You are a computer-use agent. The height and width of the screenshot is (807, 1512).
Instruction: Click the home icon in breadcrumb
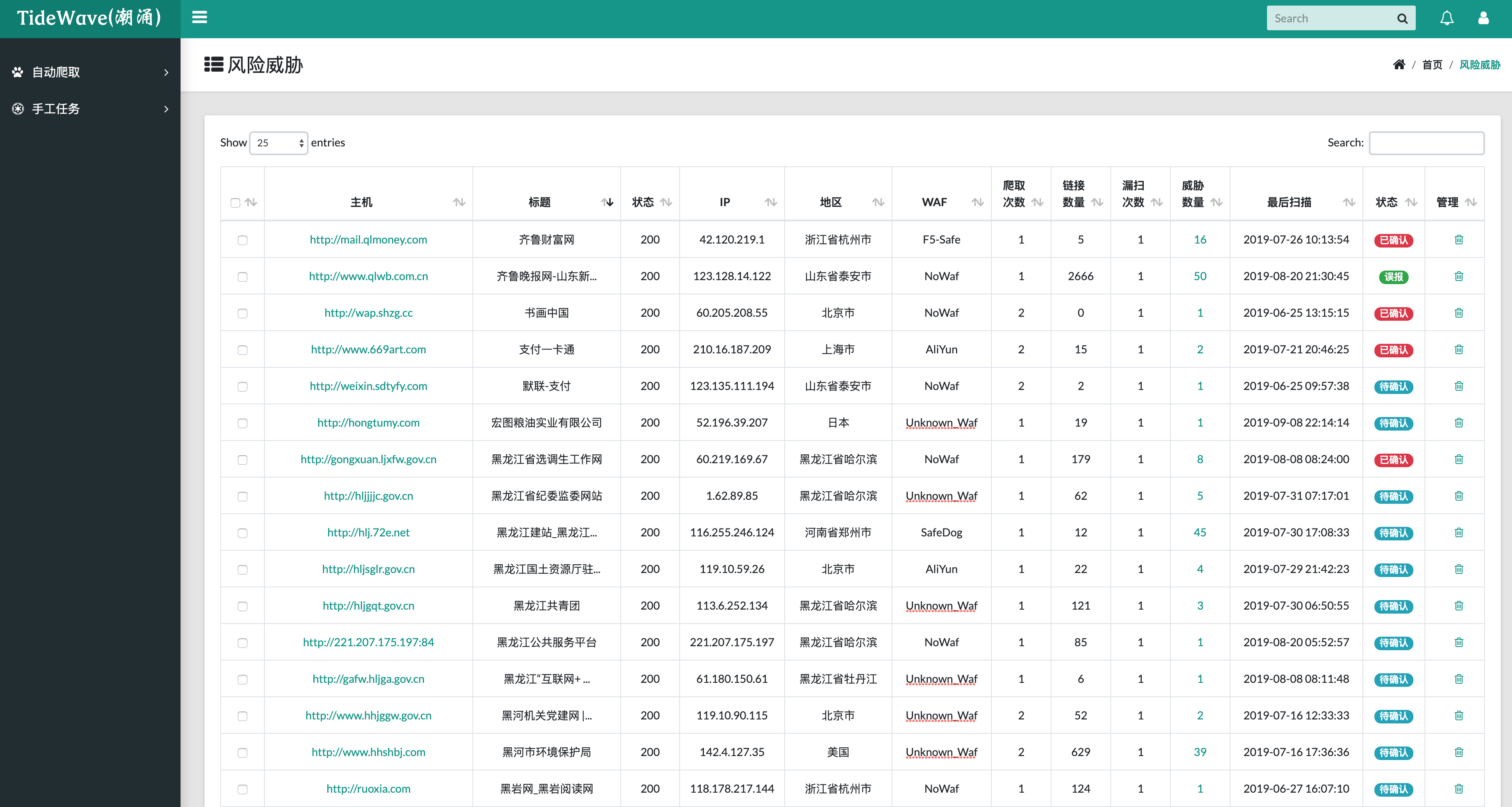tap(1399, 64)
